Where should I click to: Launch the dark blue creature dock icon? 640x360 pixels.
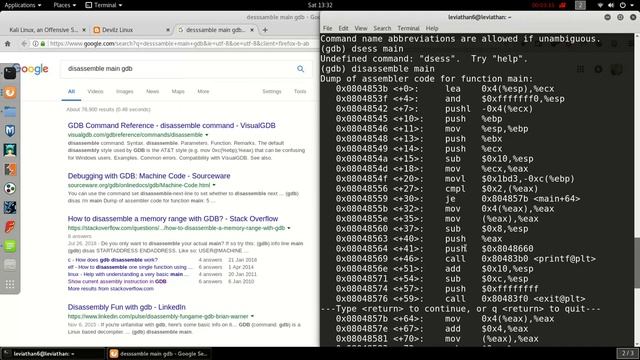[x=10, y=207]
